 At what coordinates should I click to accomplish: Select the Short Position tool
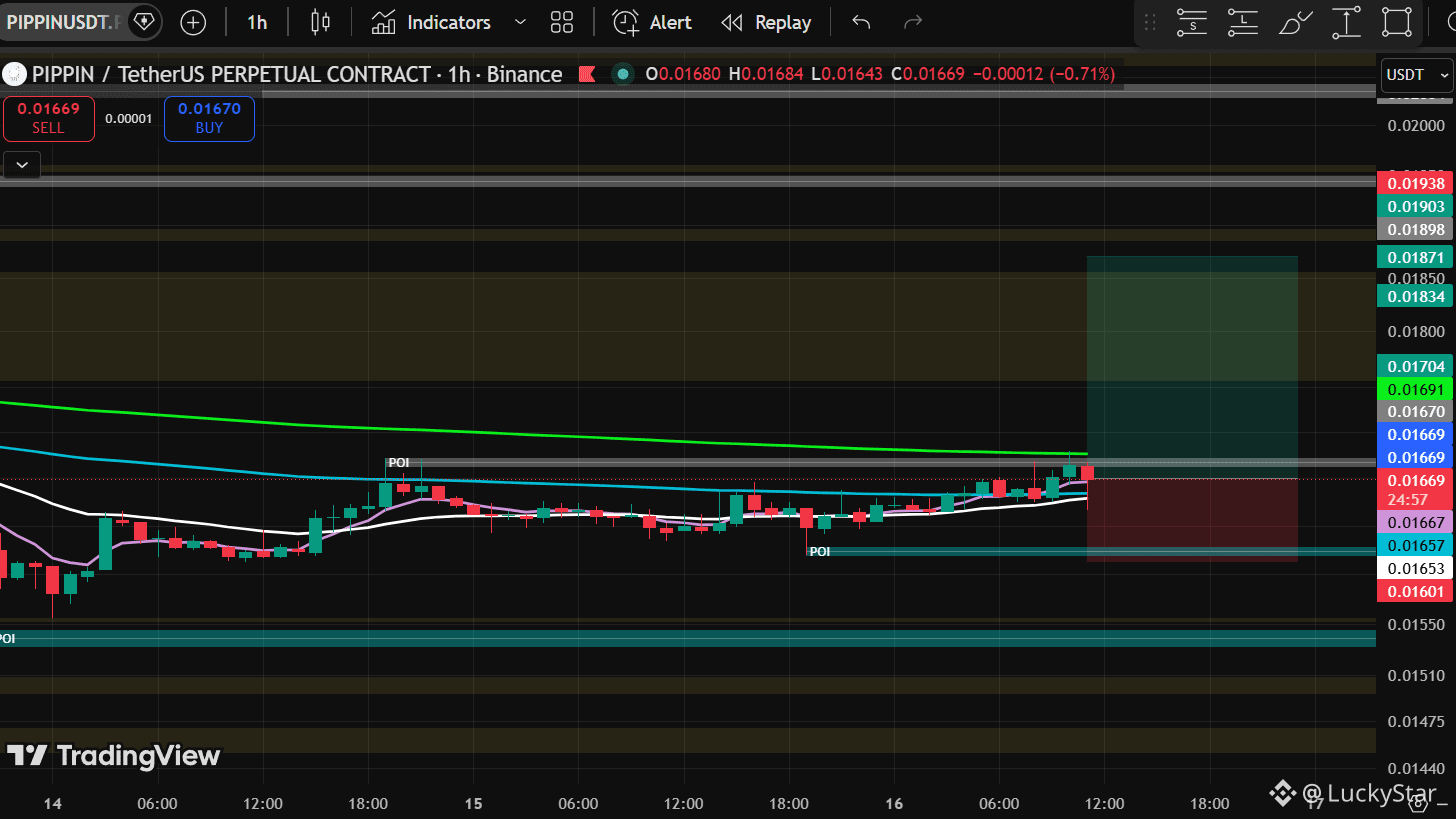point(1192,22)
